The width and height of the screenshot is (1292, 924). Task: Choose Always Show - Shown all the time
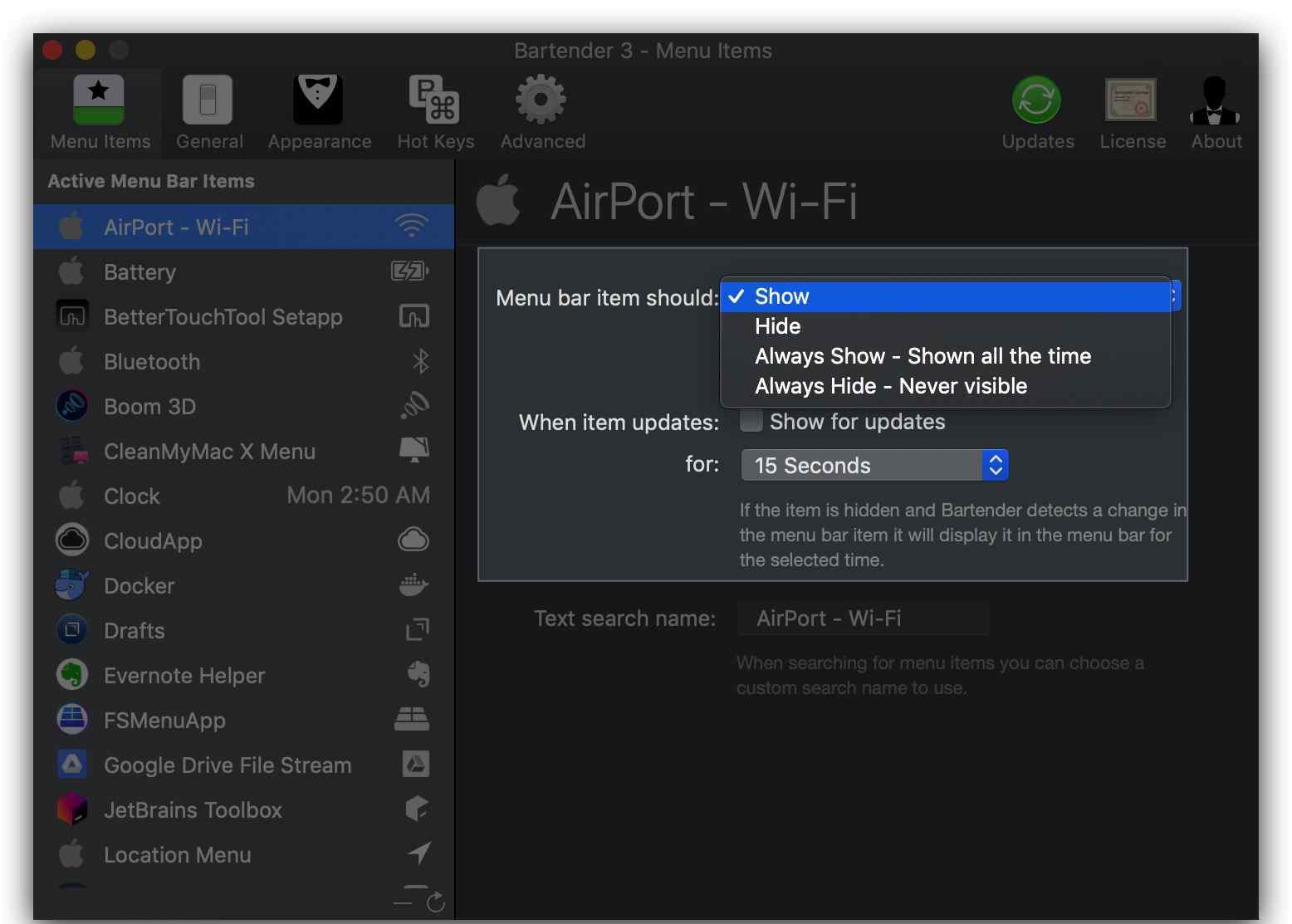(x=946, y=356)
